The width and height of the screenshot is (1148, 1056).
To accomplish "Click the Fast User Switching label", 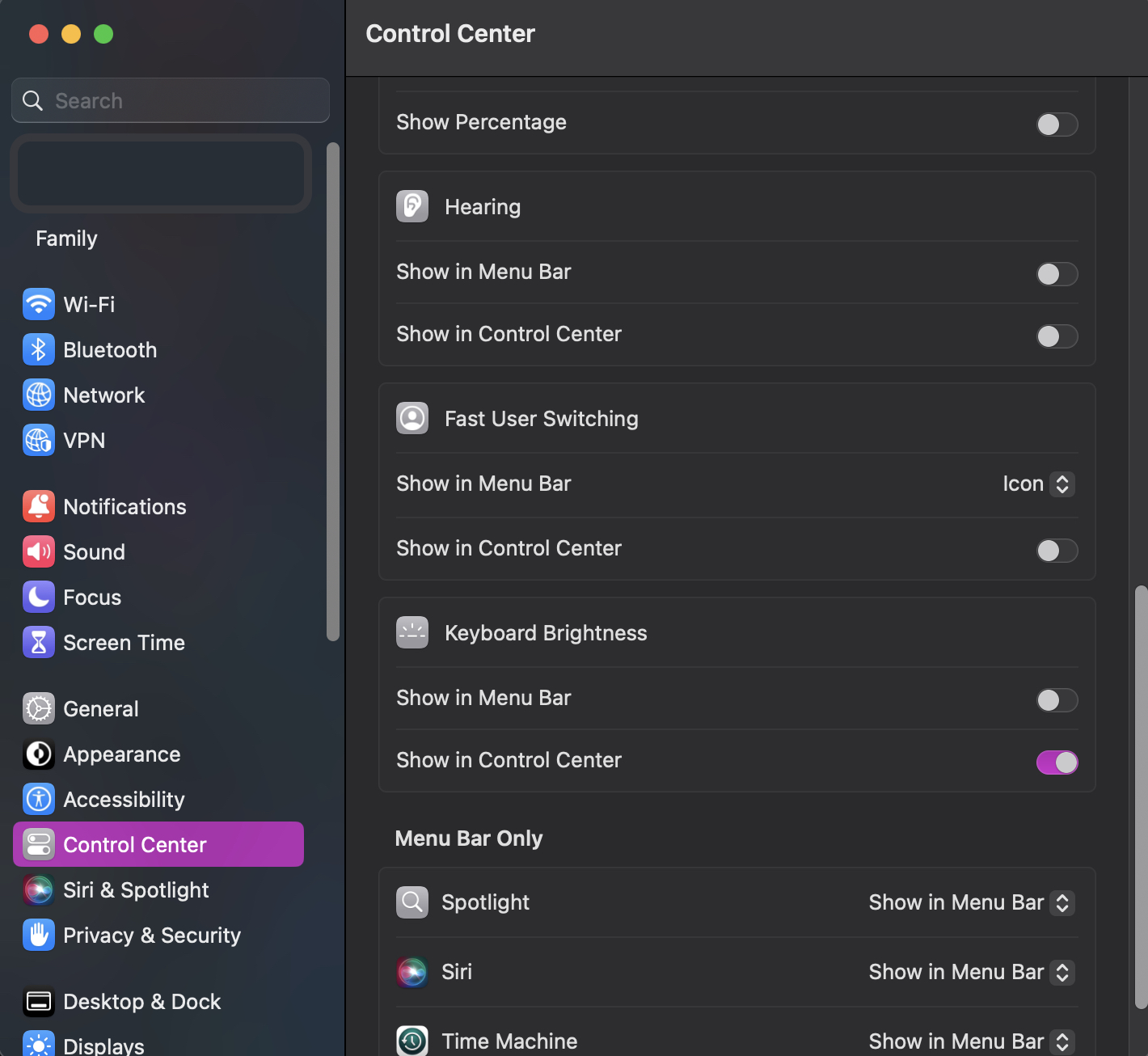I will click(542, 419).
